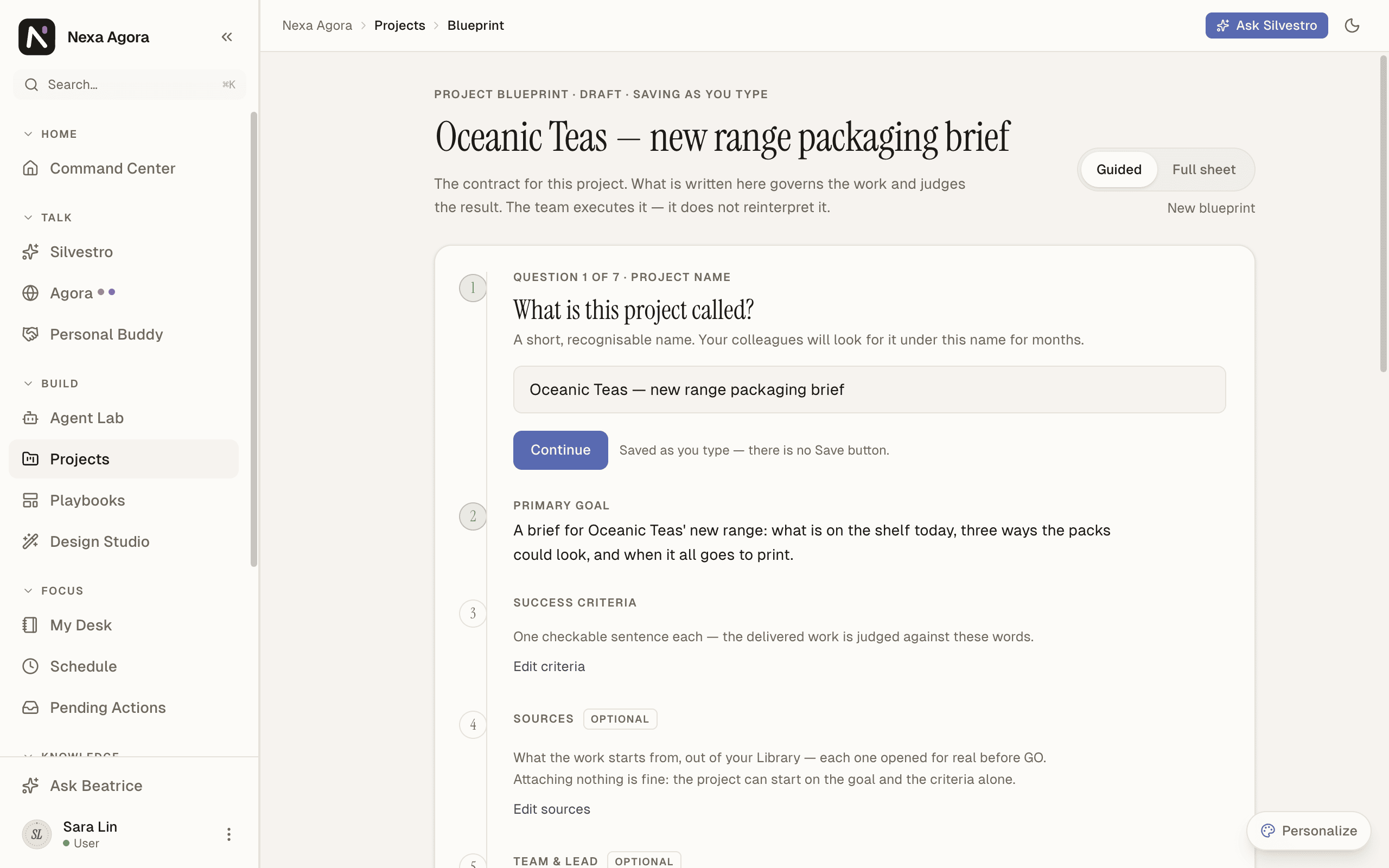Open Agent Lab robot icon

(30, 418)
